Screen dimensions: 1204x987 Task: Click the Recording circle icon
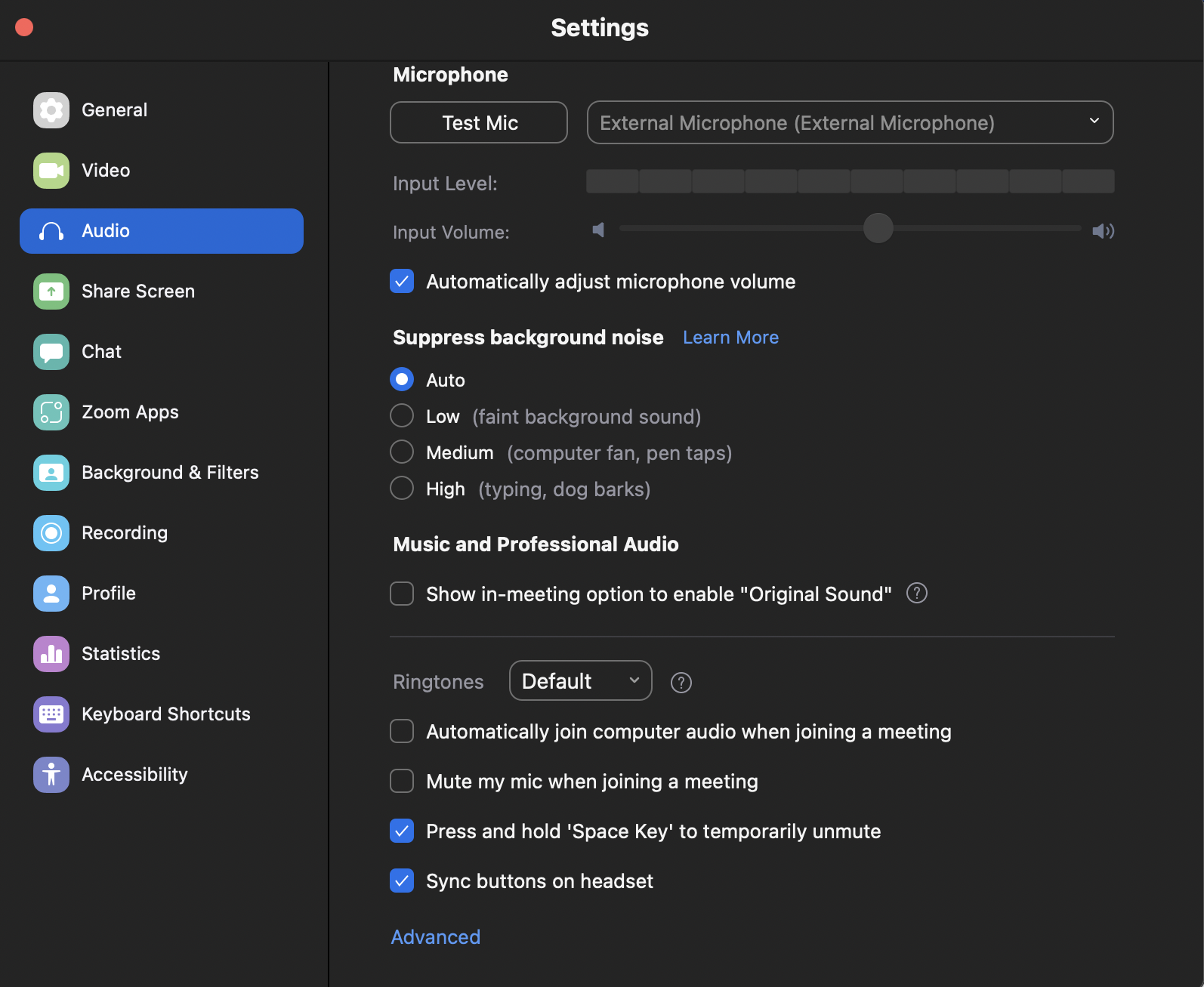(51, 533)
